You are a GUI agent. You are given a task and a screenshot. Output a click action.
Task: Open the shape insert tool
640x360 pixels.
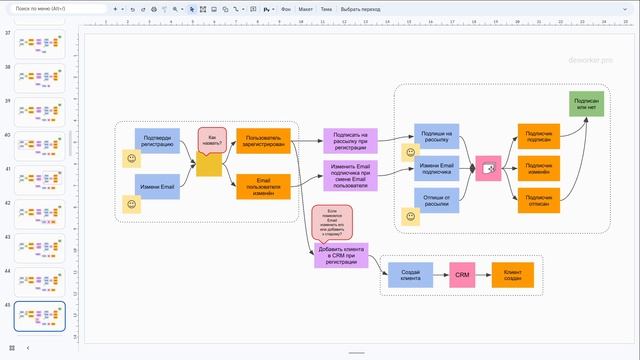pos(225,9)
